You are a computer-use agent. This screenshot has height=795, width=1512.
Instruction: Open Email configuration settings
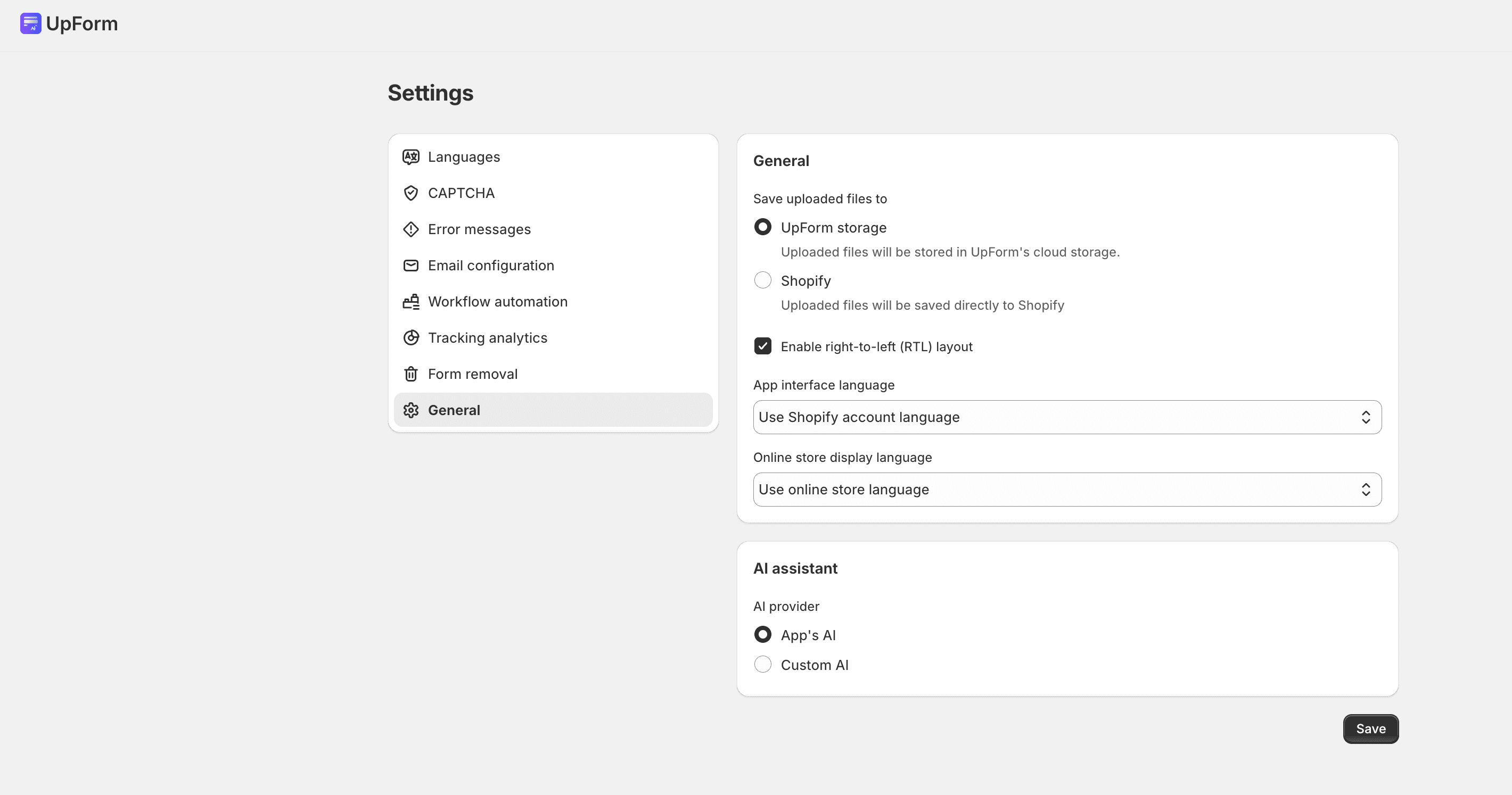553,266
